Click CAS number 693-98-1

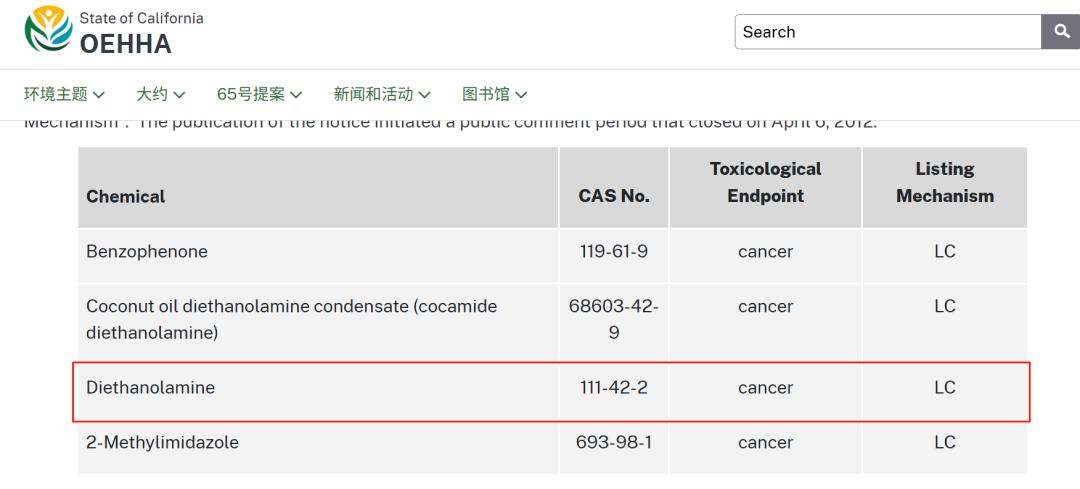pyautogui.click(x=614, y=442)
